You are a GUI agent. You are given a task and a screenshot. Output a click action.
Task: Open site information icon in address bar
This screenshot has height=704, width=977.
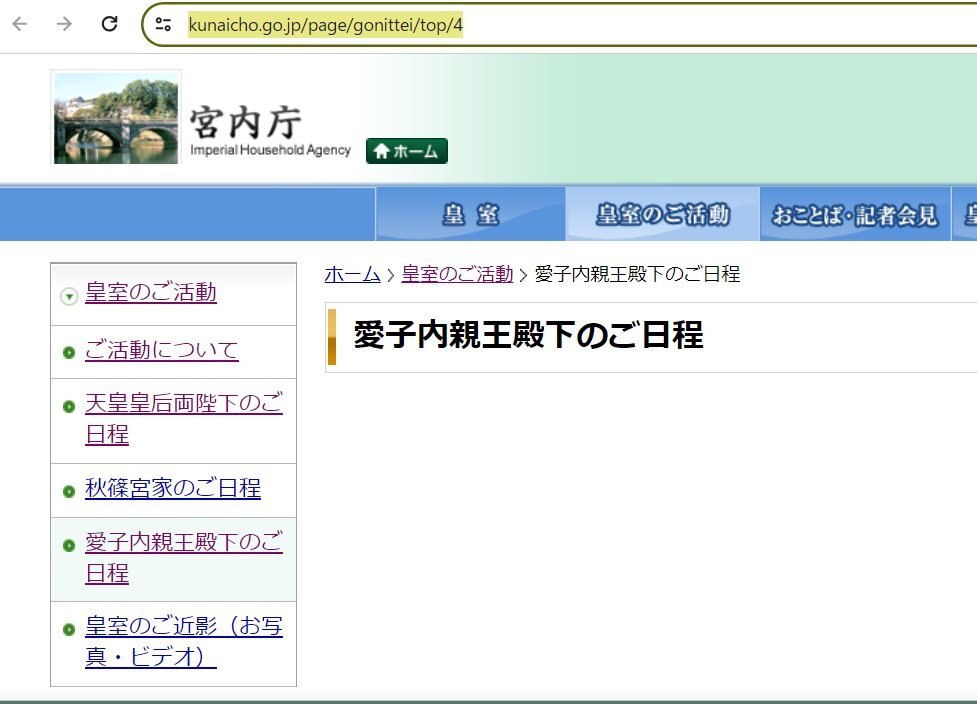[163, 24]
